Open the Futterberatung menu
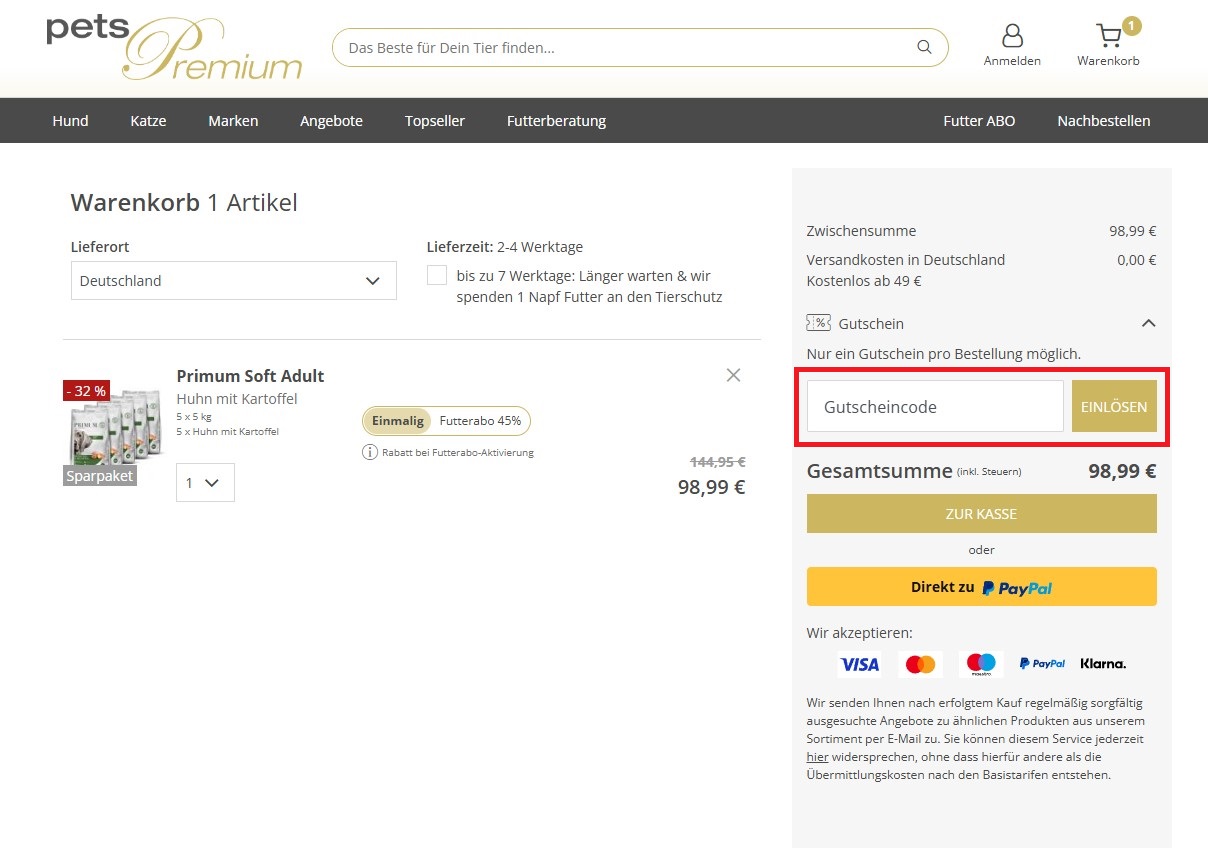The image size is (1208, 868). [556, 121]
